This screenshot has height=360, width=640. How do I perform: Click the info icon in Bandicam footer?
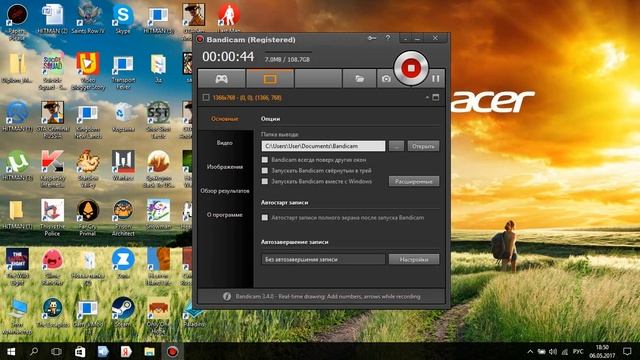pos(227,297)
